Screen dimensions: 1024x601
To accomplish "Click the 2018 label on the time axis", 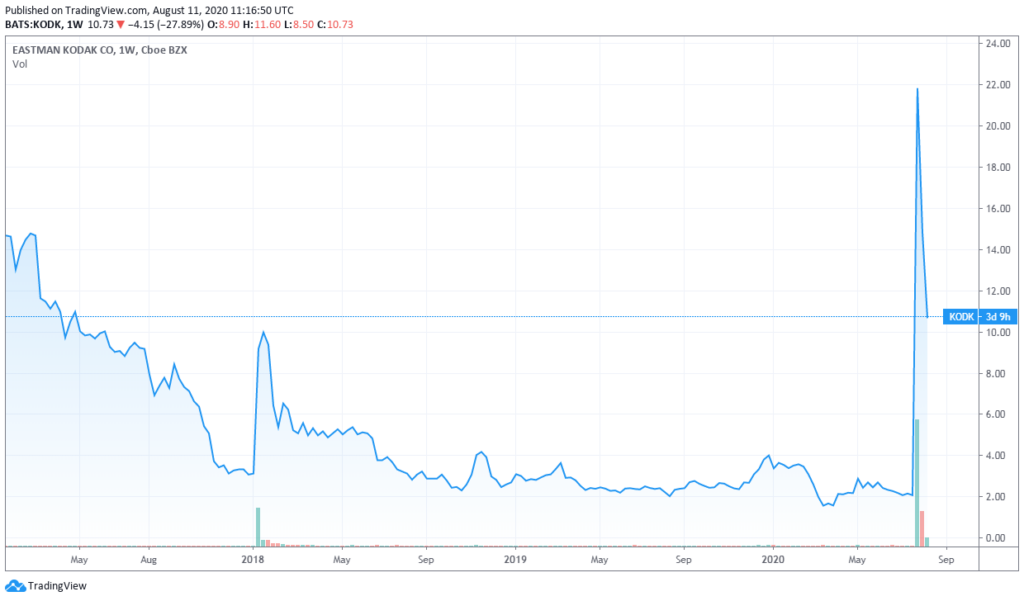I will 253,560.
